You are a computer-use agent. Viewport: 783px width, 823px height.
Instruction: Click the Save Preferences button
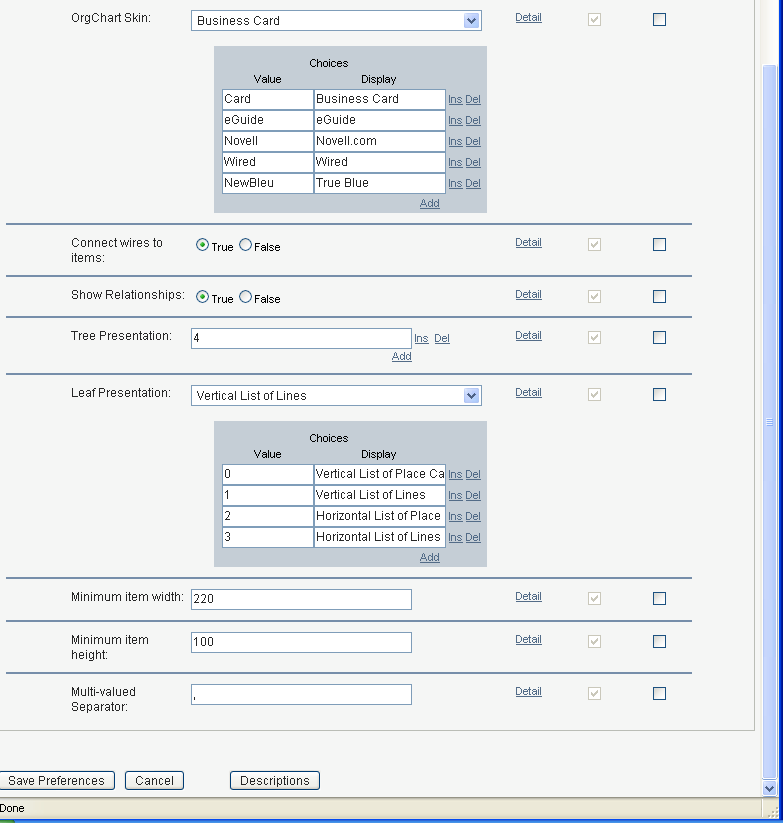[x=57, y=780]
